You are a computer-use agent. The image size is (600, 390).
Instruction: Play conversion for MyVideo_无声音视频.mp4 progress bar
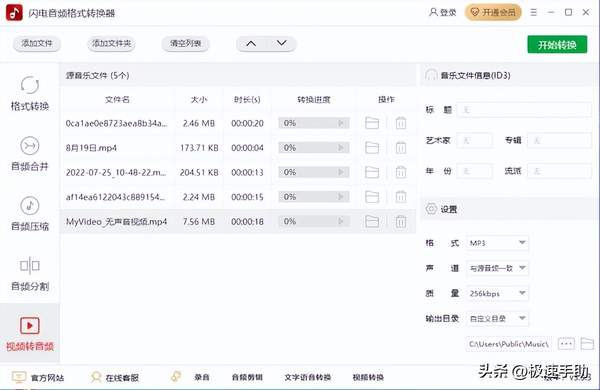341,221
